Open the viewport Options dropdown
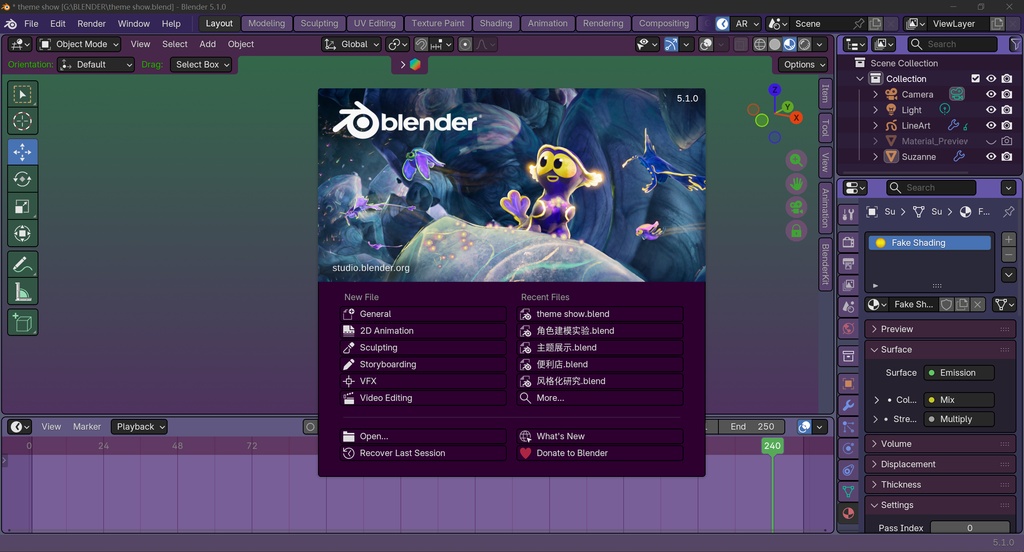Image resolution: width=1024 pixels, height=552 pixels. (x=803, y=65)
